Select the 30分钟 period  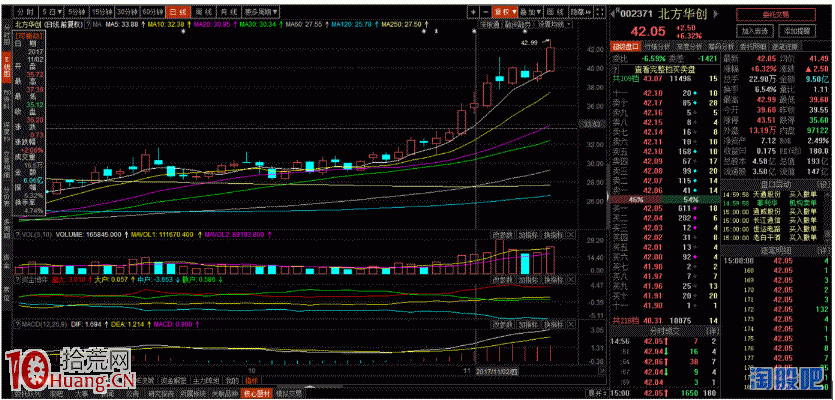pyautogui.click(x=127, y=11)
